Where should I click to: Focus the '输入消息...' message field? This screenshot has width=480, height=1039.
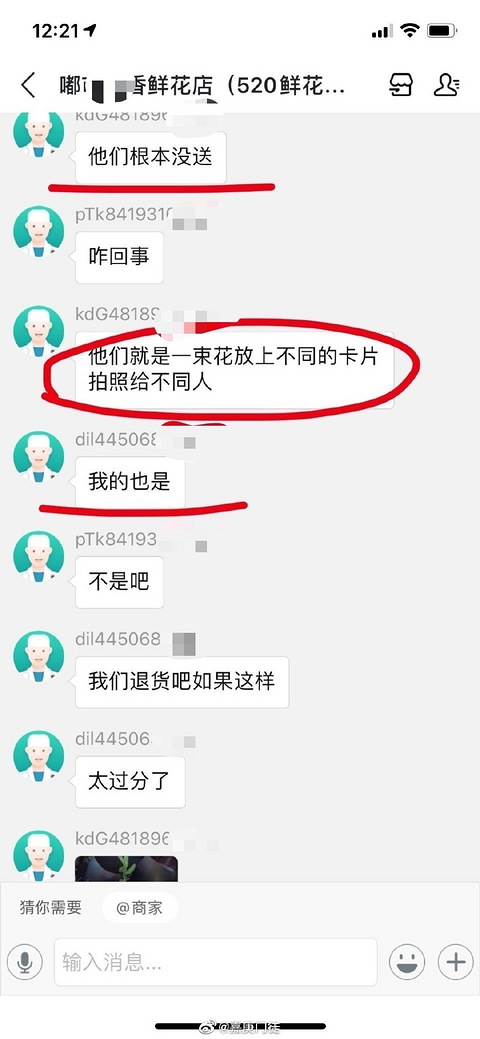click(215, 961)
